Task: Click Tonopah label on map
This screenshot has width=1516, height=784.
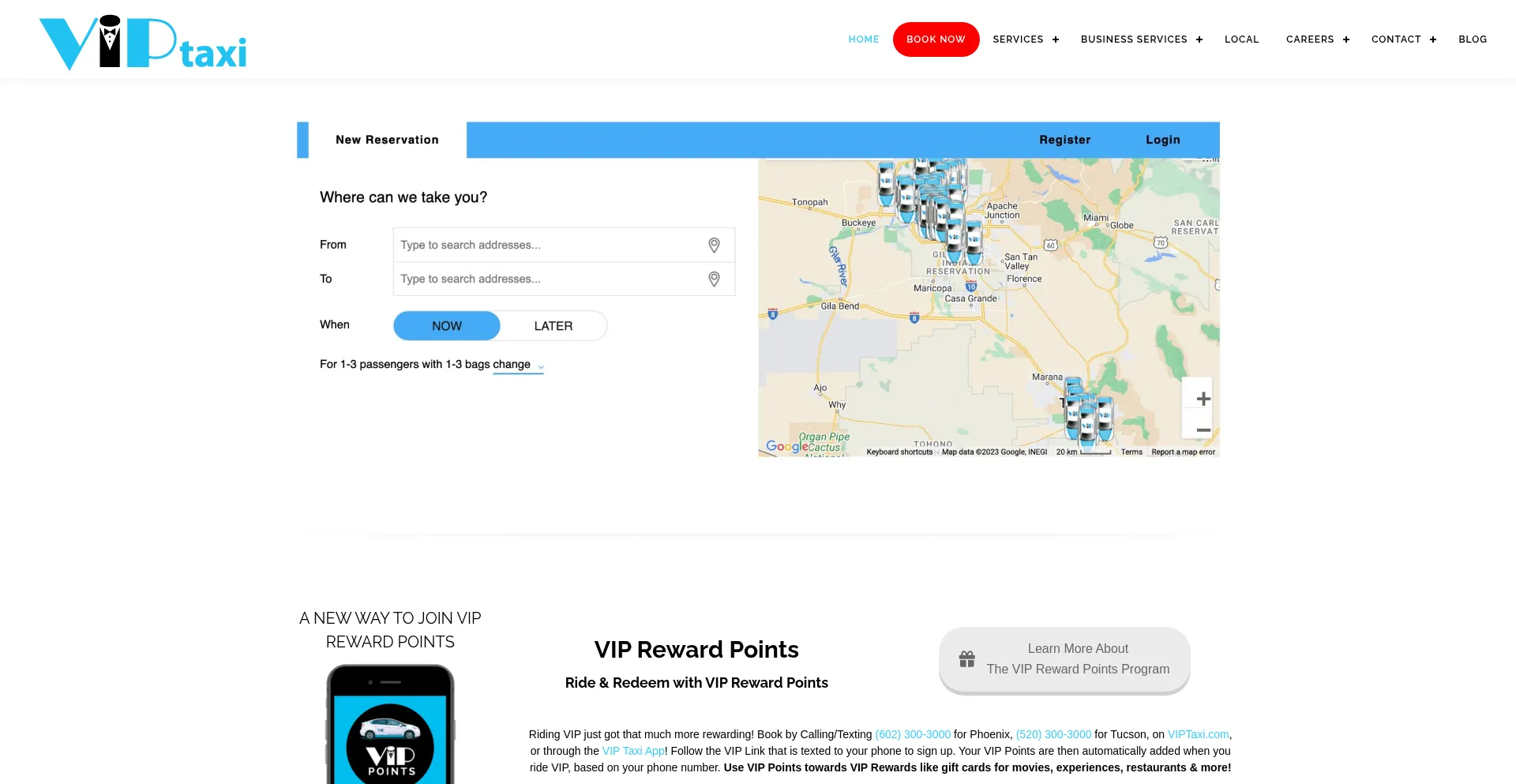Action: coord(809,202)
